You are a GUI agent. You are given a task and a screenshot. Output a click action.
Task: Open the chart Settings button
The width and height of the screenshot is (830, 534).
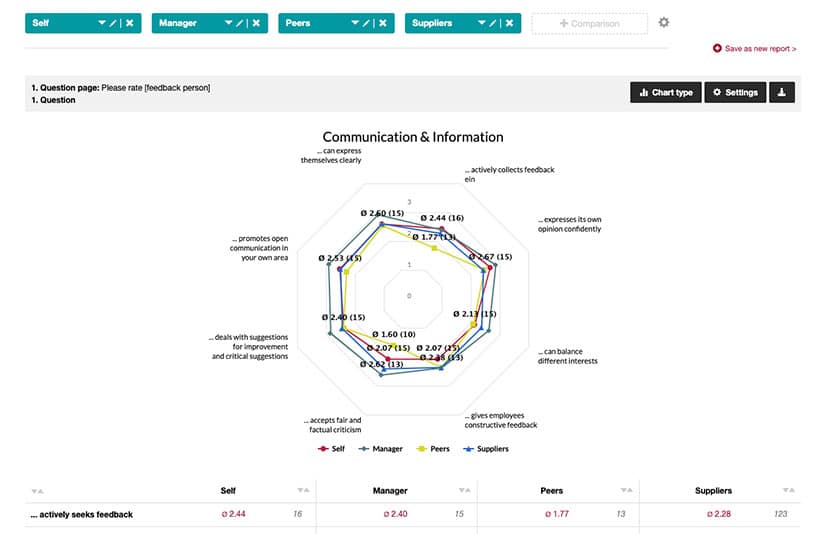coord(735,92)
